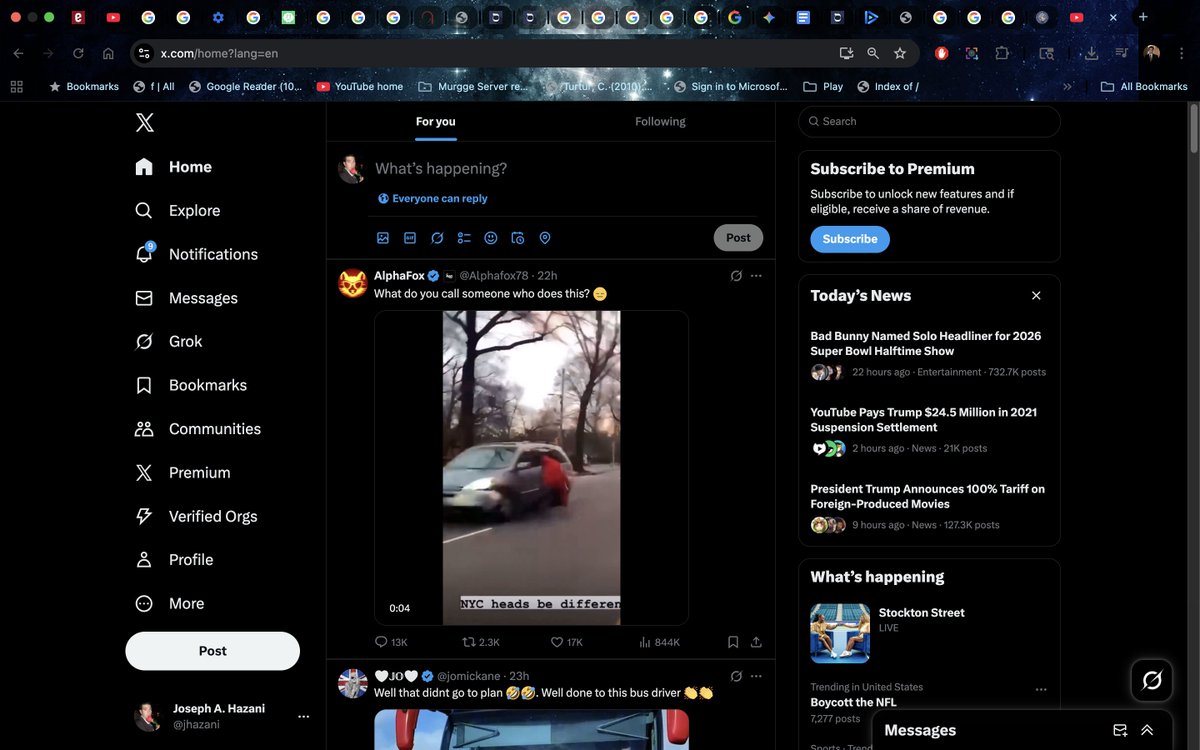Repost AlphaFox post with 2.3K reposts

(x=481, y=642)
